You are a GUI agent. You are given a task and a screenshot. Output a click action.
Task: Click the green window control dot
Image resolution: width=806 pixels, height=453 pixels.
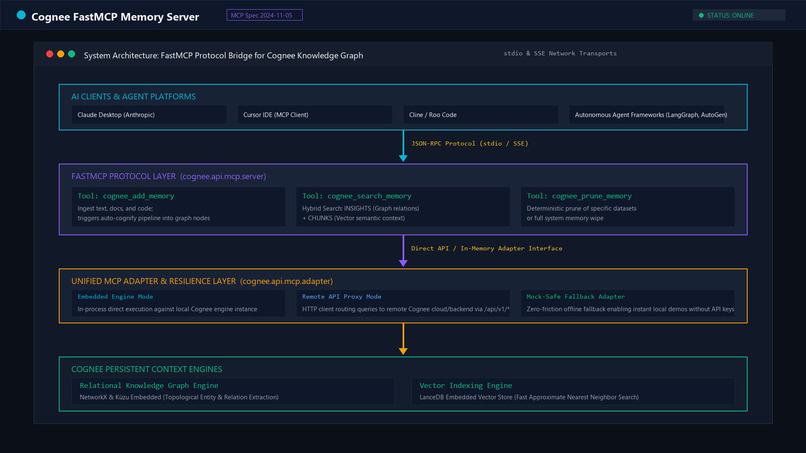[71, 54]
